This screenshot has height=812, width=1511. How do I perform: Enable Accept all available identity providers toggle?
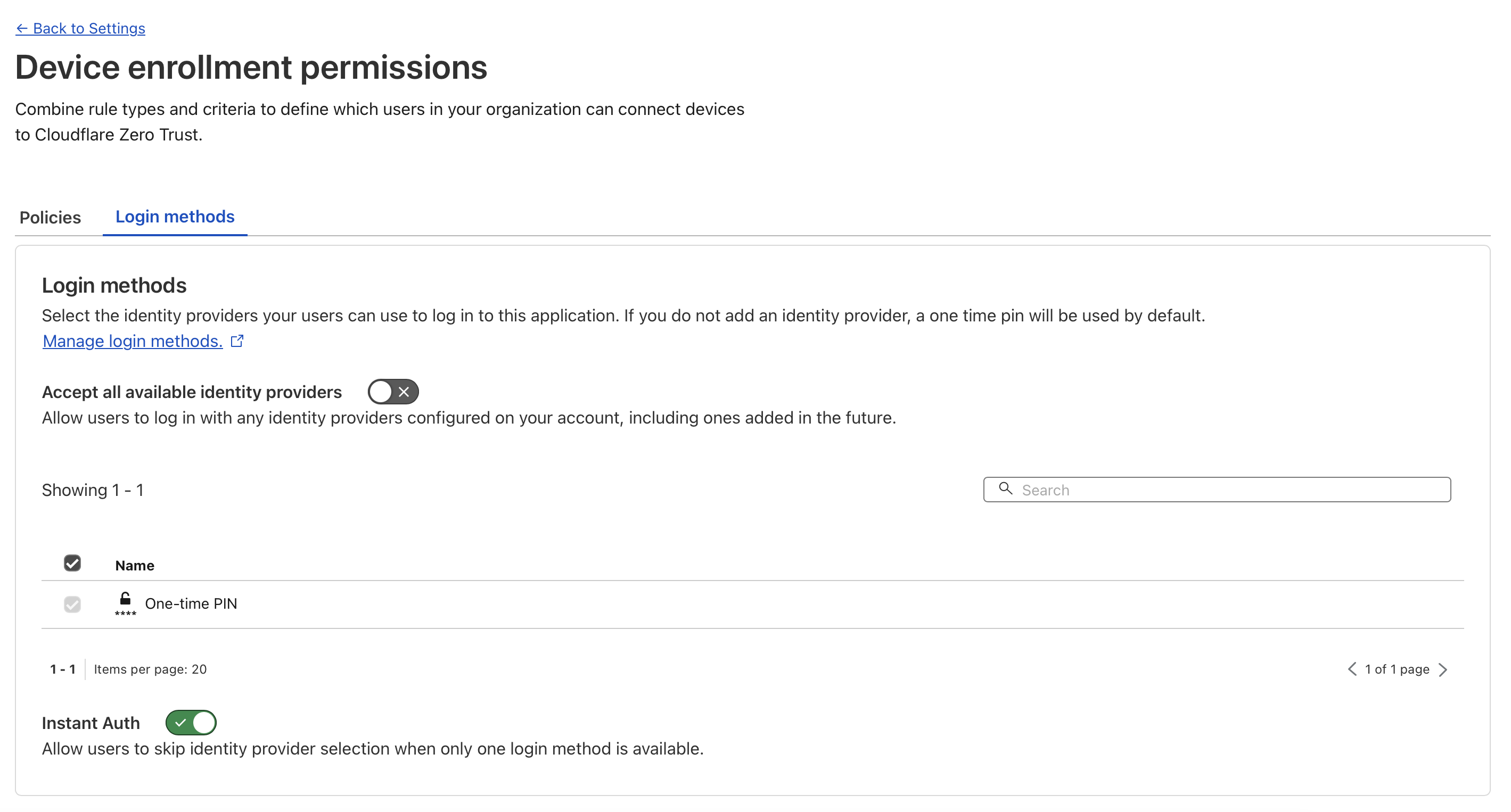tap(393, 392)
